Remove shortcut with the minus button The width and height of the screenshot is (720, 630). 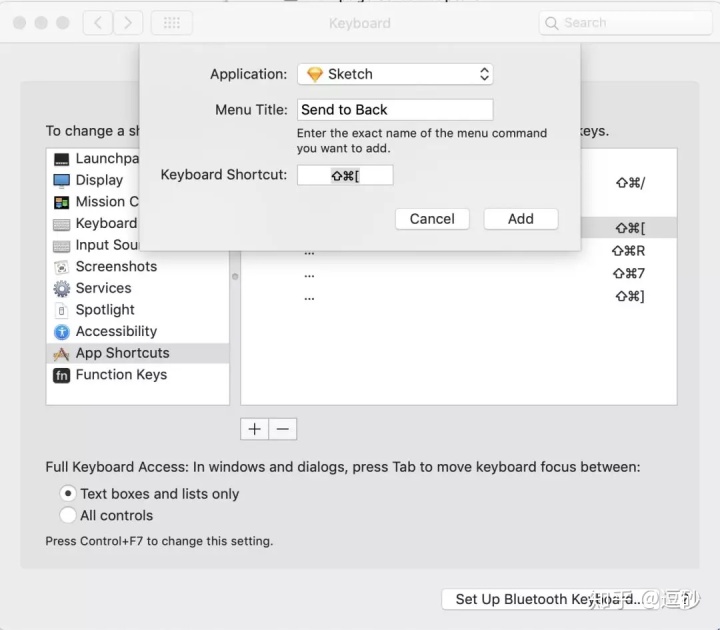click(283, 429)
